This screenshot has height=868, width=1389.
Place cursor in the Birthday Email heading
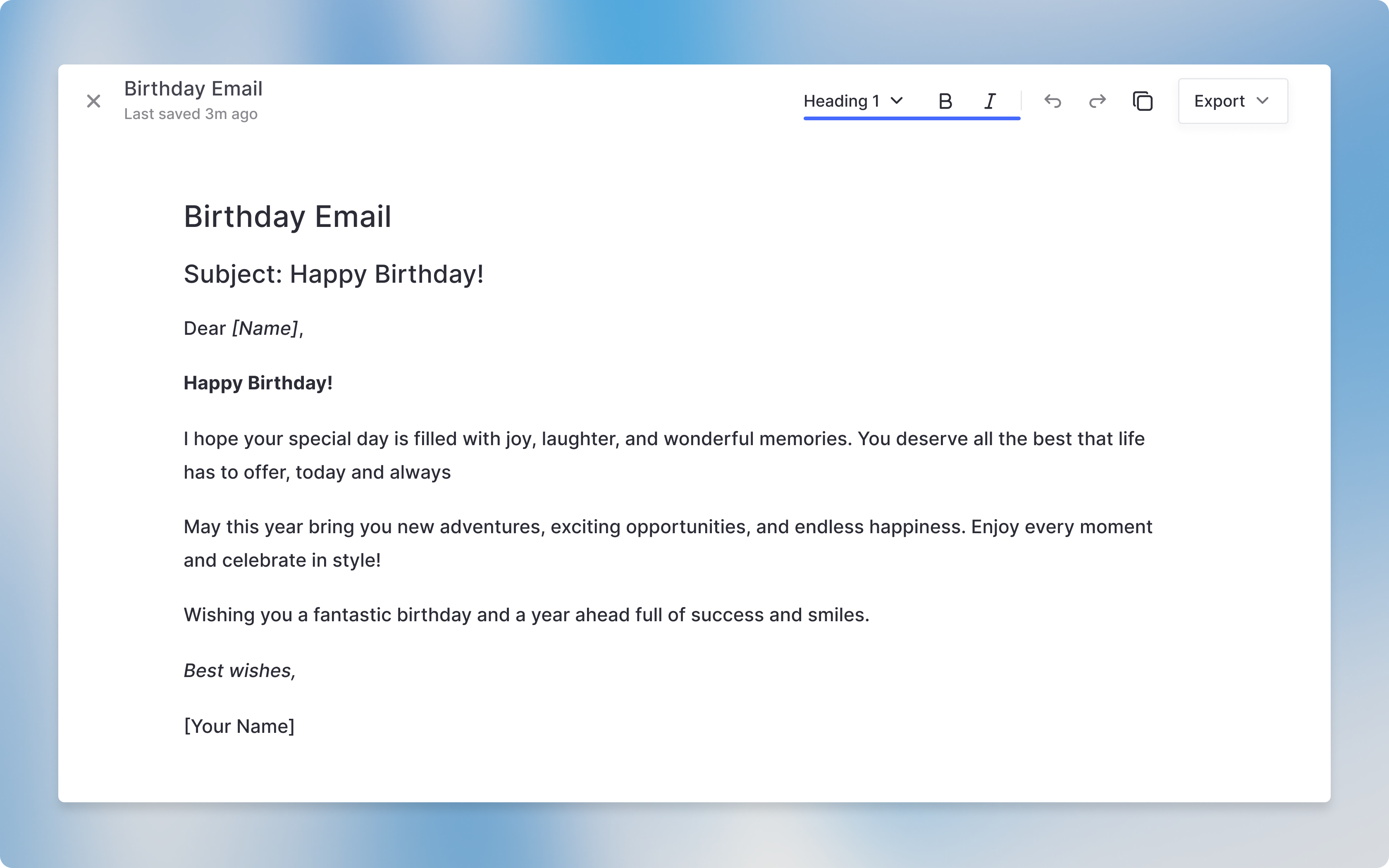[x=287, y=217]
